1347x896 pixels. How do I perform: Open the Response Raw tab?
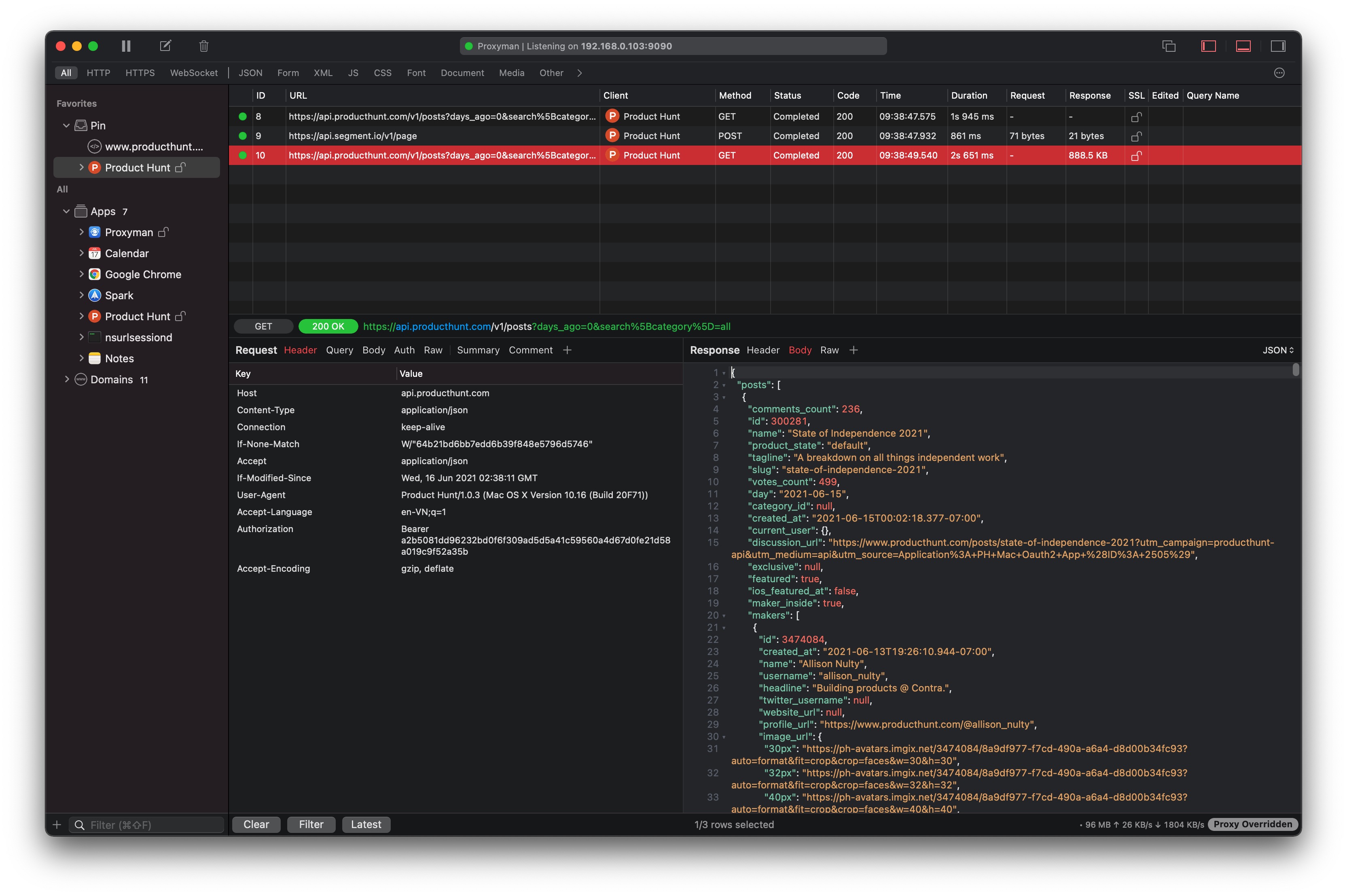pos(830,350)
